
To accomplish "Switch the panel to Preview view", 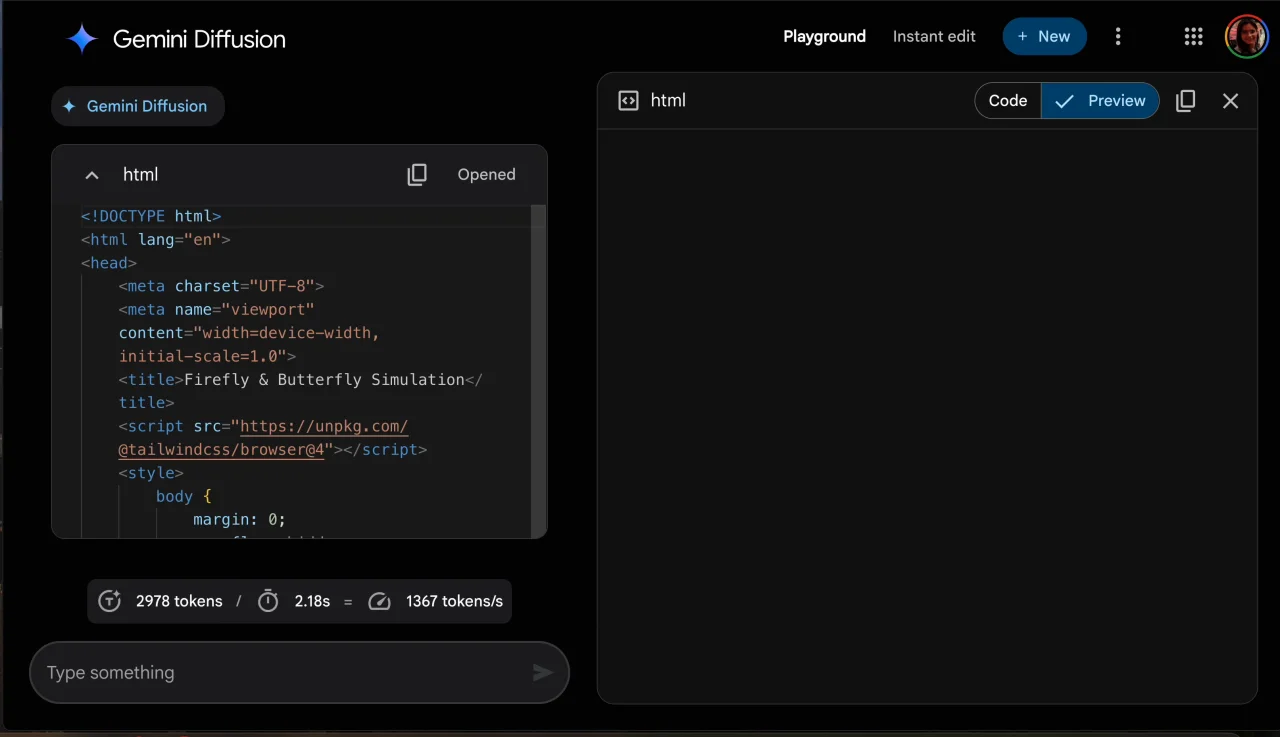I will [1101, 101].
